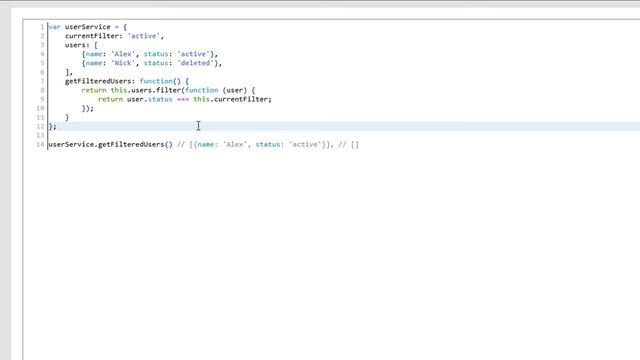Click the 'var' keyword on line 1
Image resolution: width=640 pixels, height=360 pixels.
point(54,27)
